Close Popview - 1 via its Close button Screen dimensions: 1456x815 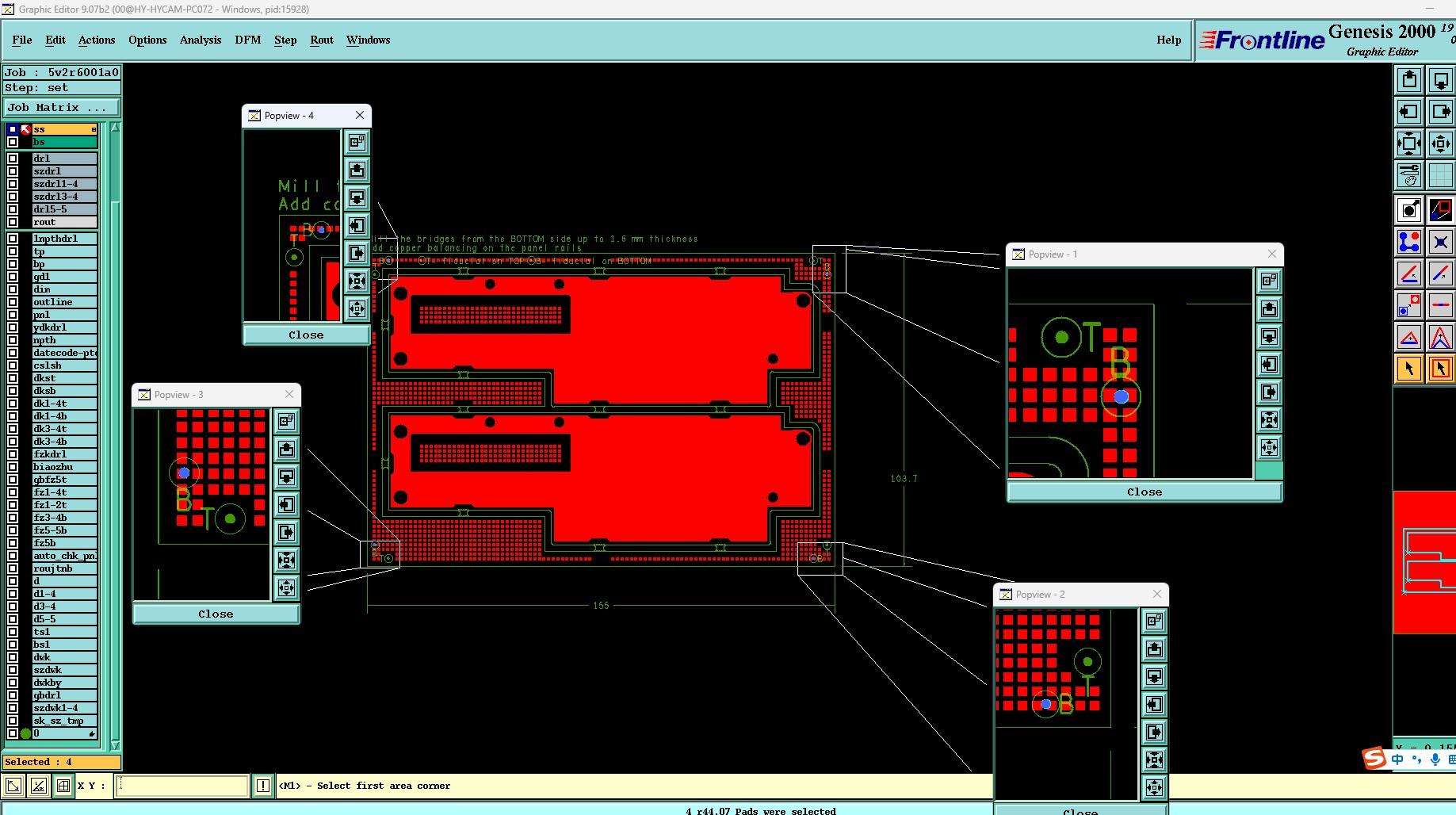tap(1145, 492)
